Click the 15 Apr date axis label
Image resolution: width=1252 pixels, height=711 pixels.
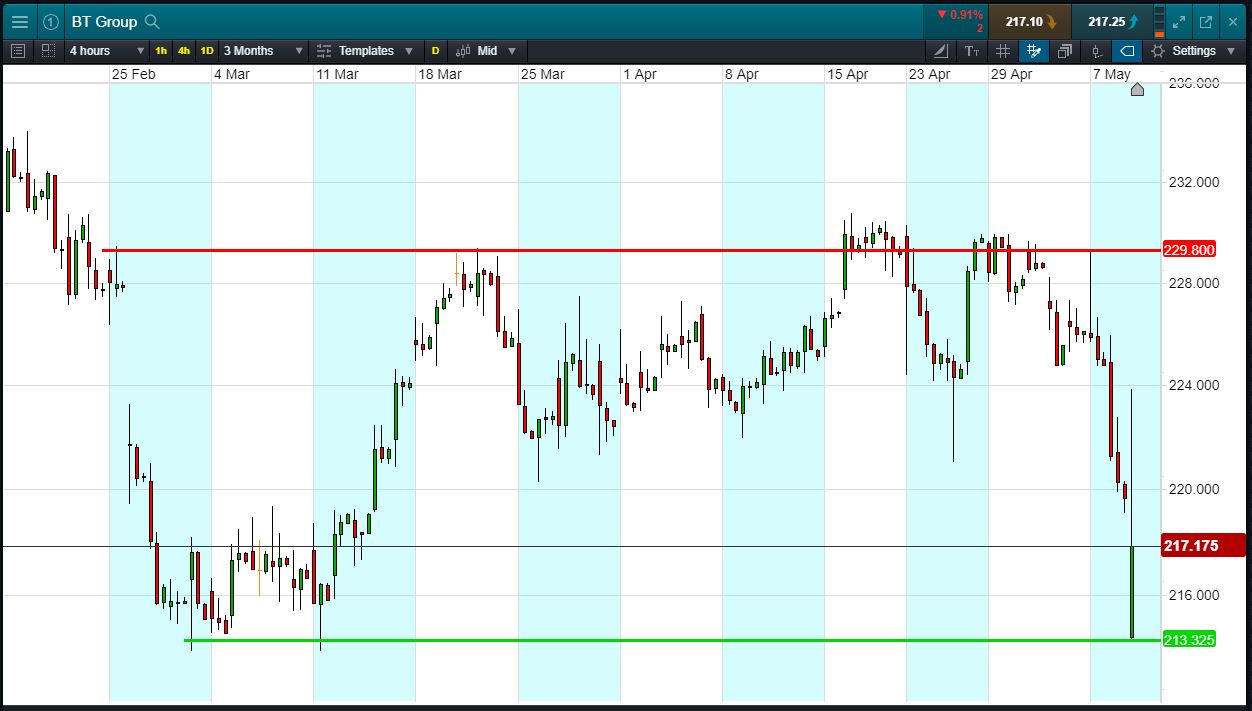point(847,74)
